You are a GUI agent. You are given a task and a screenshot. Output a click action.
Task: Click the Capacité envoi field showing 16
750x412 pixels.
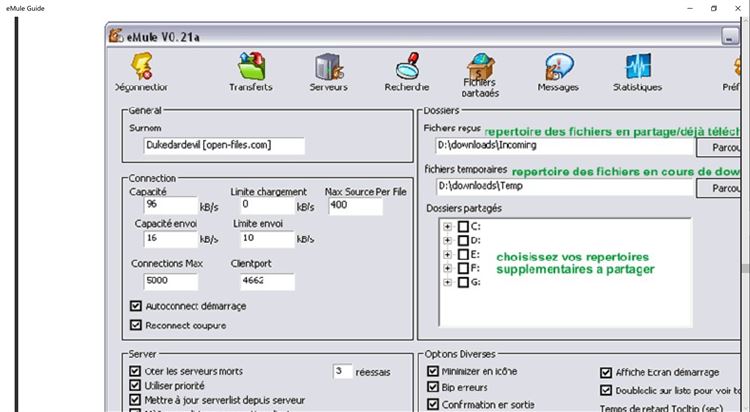[170, 239]
